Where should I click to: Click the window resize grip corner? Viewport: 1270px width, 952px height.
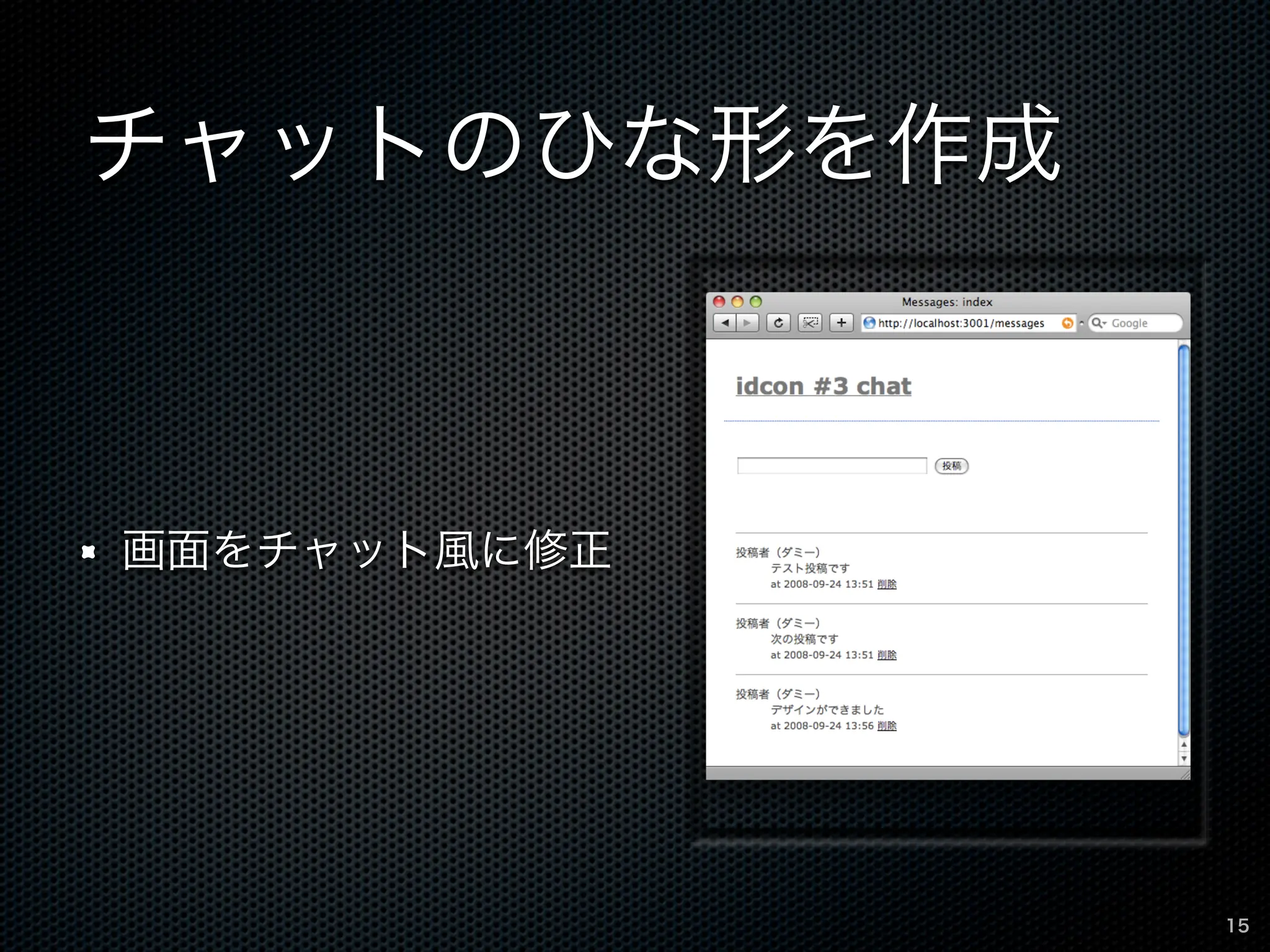tap(1184, 773)
